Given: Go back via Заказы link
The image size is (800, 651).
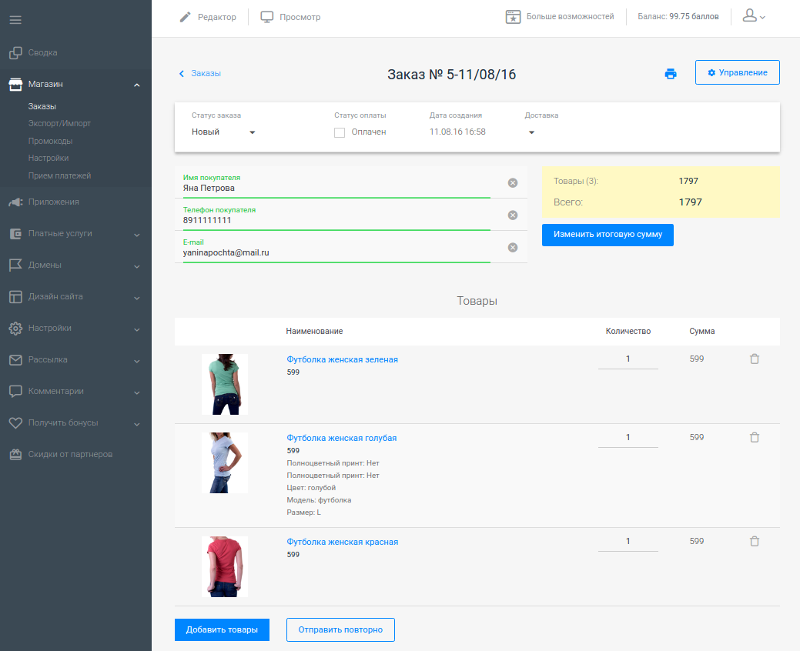Looking at the screenshot, I should pos(199,73).
